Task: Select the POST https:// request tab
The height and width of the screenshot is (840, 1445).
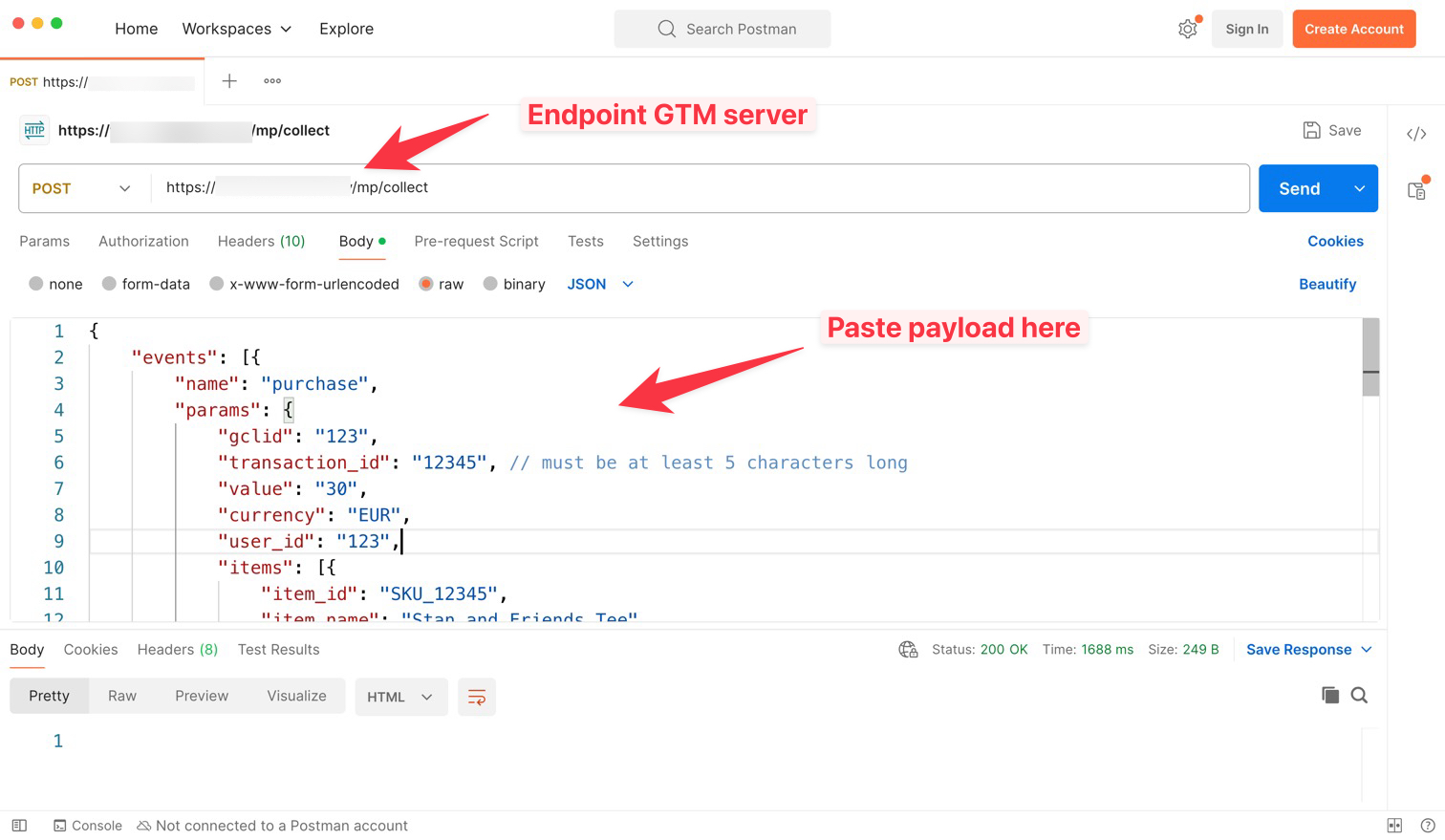Action: [x=101, y=82]
